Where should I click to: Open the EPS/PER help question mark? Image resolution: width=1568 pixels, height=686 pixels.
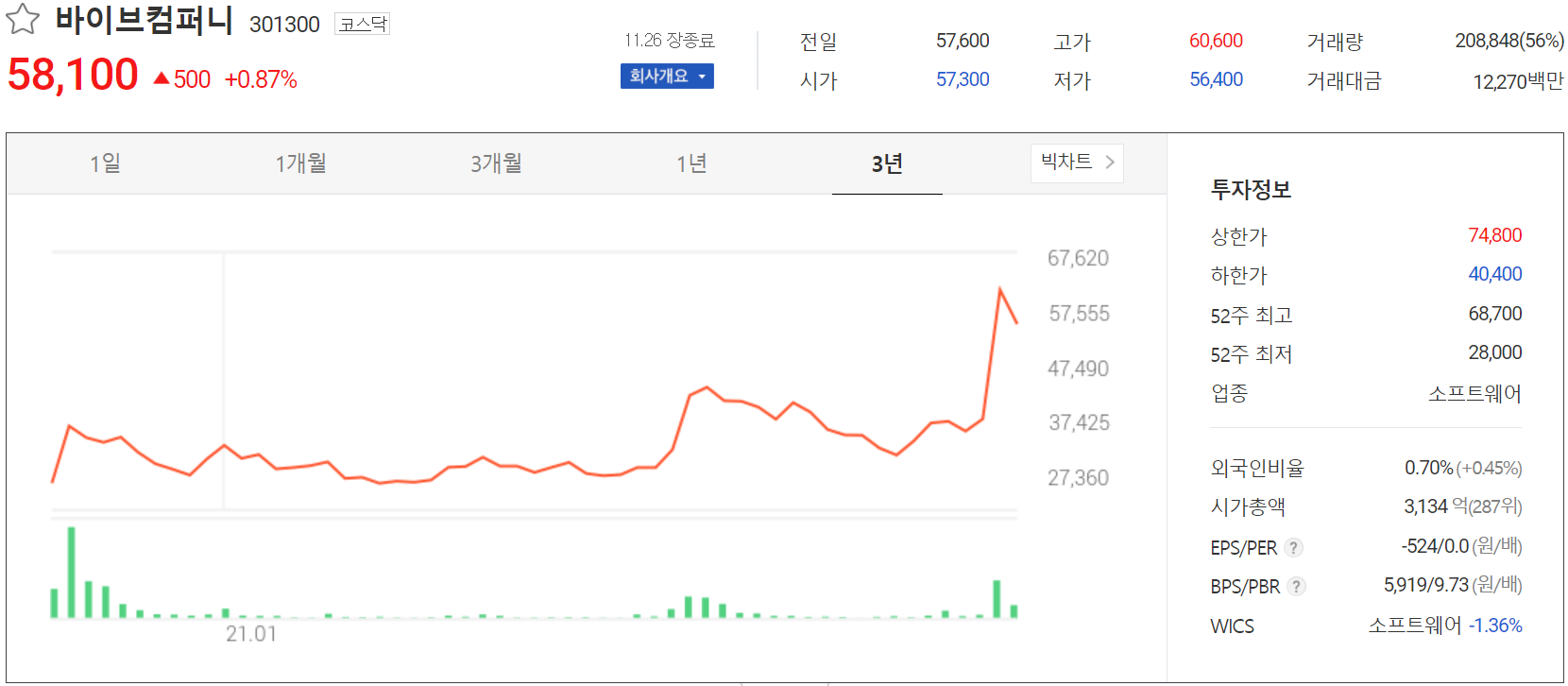1294,547
